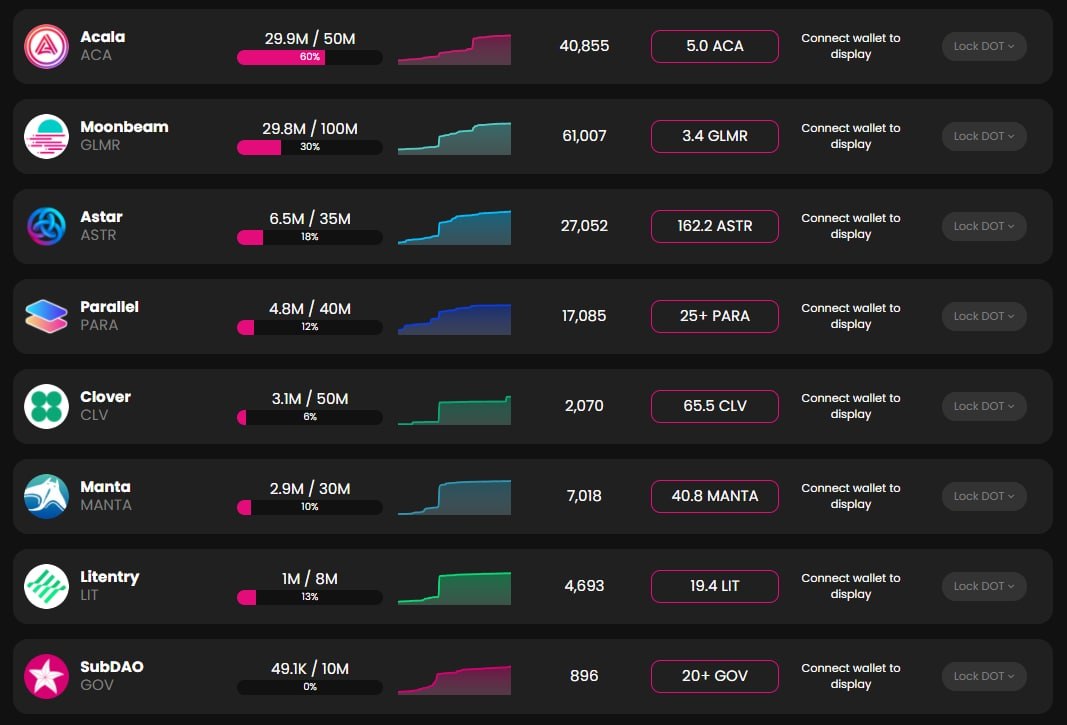Open Acala contribution history chart
Viewport: 1067px width, 725px height.
pyautogui.click(x=455, y=50)
